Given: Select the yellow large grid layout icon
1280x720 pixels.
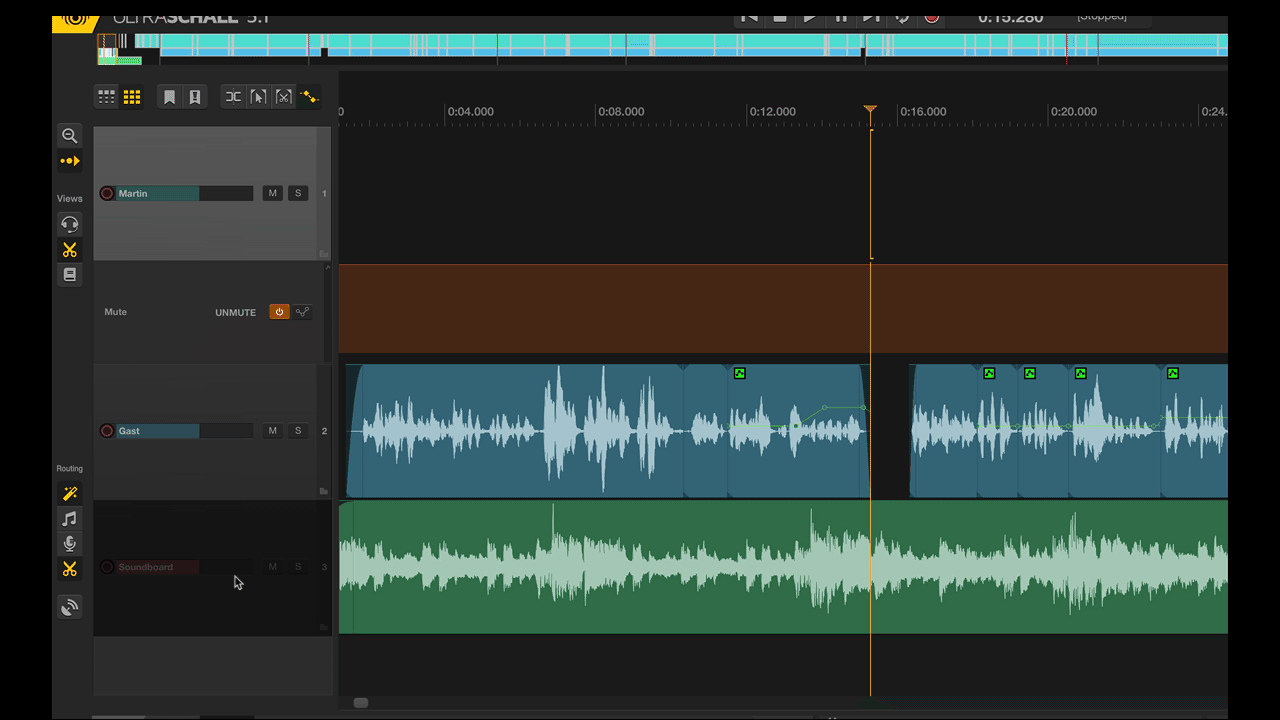Looking at the screenshot, I should pyautogui.click(x=132, y=97).
